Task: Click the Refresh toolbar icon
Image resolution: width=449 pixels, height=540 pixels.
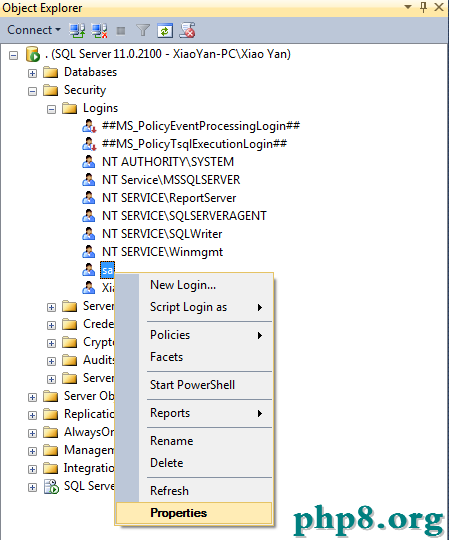Action: click(165, 30)
